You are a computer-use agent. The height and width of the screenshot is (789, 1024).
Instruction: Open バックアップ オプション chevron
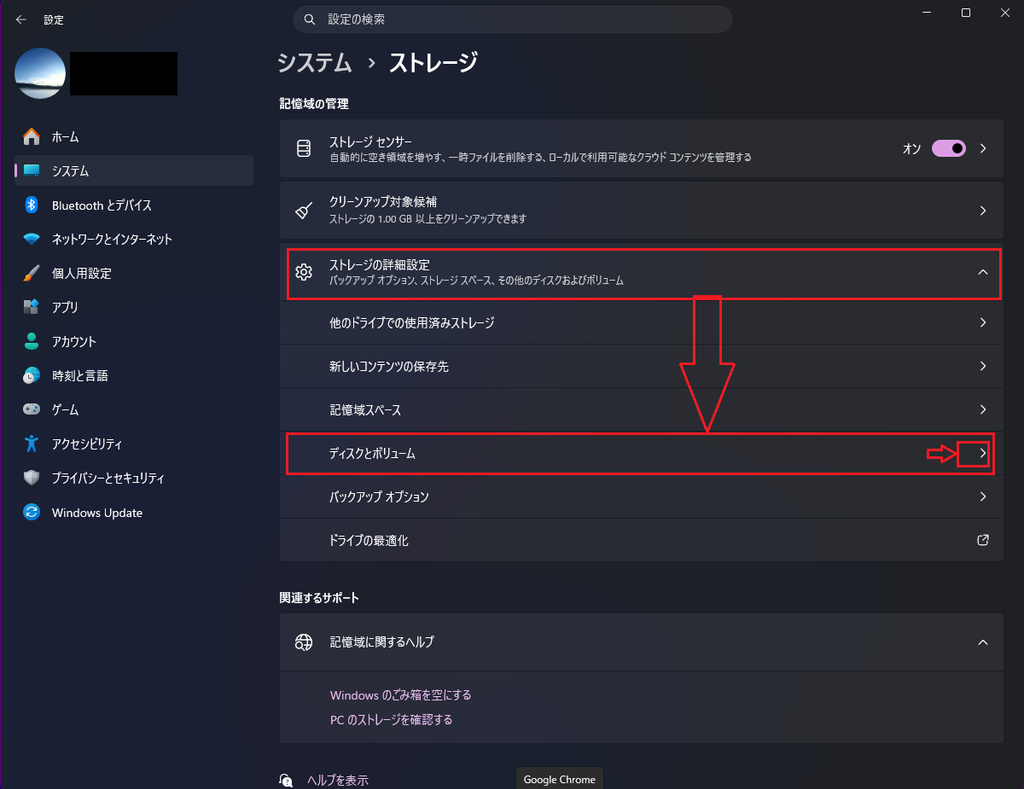point(983,496)
